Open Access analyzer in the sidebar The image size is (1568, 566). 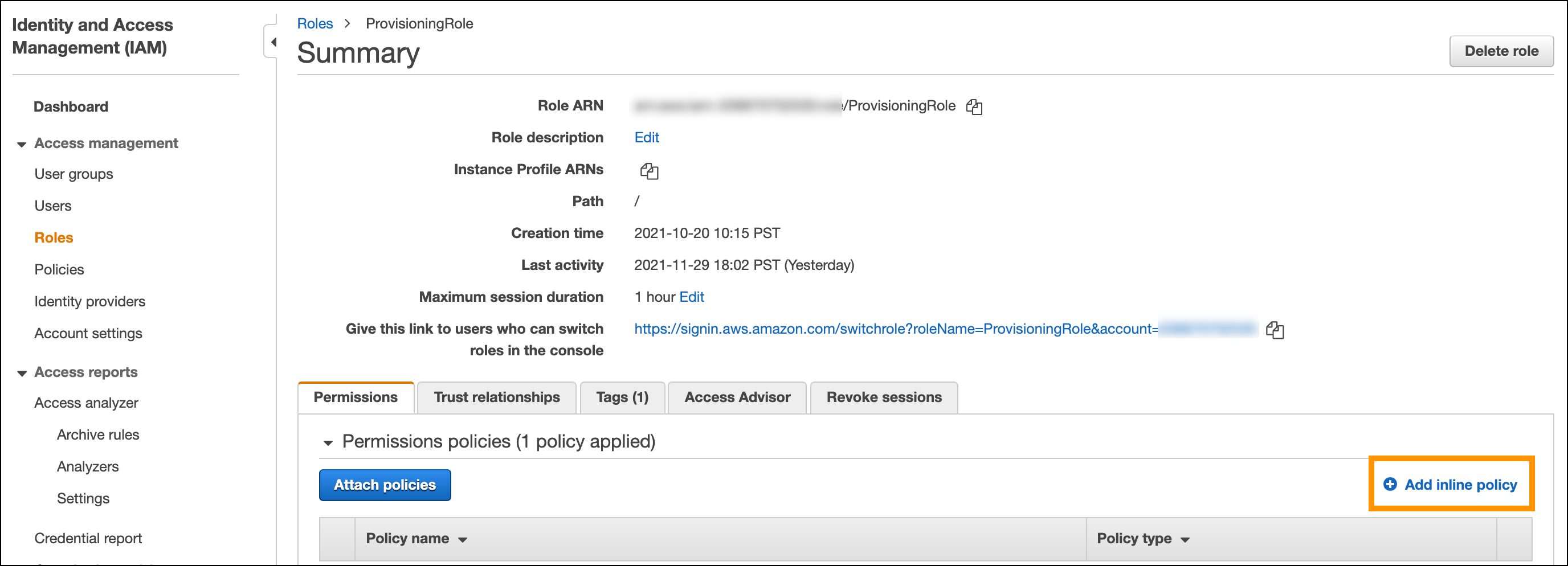(86, 403)
